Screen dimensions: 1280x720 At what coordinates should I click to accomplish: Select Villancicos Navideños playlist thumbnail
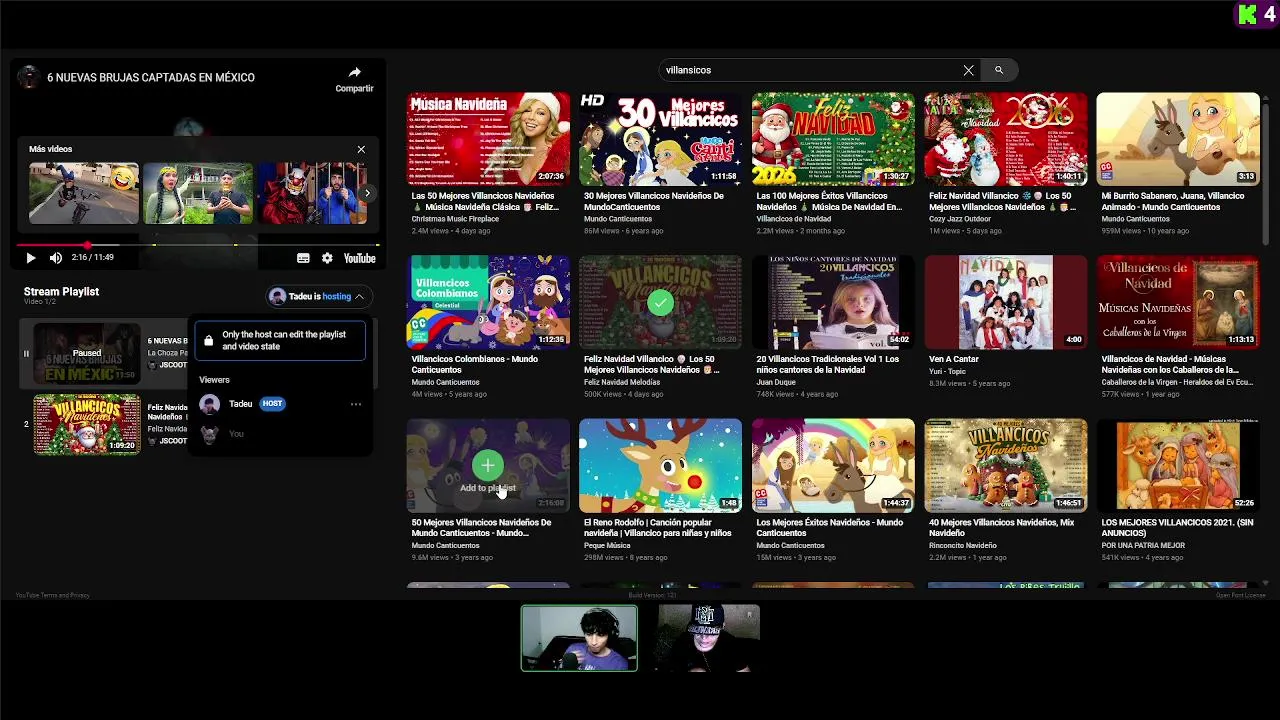(87, 424)
